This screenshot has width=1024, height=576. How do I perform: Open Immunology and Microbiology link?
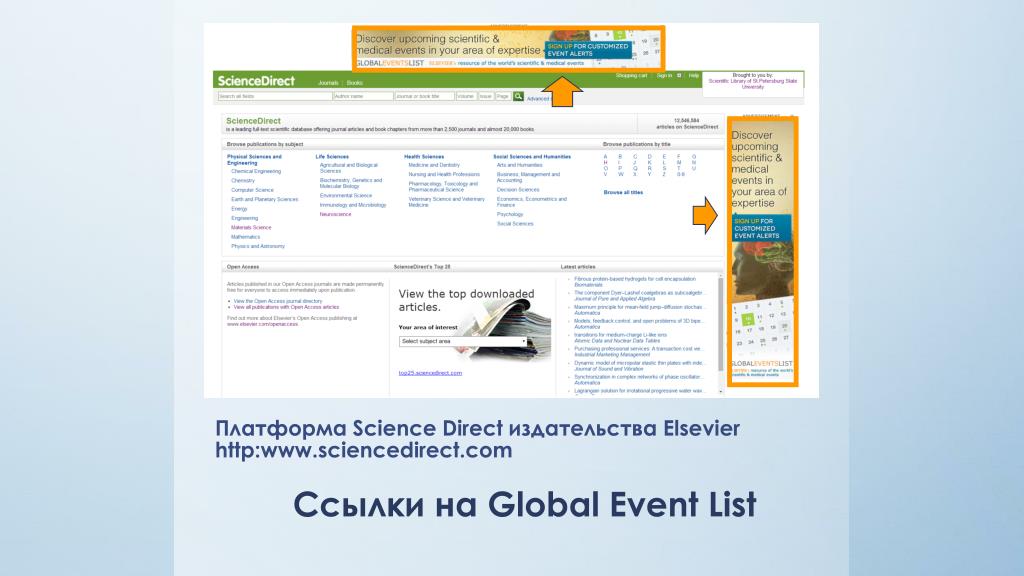coord(353,205)
